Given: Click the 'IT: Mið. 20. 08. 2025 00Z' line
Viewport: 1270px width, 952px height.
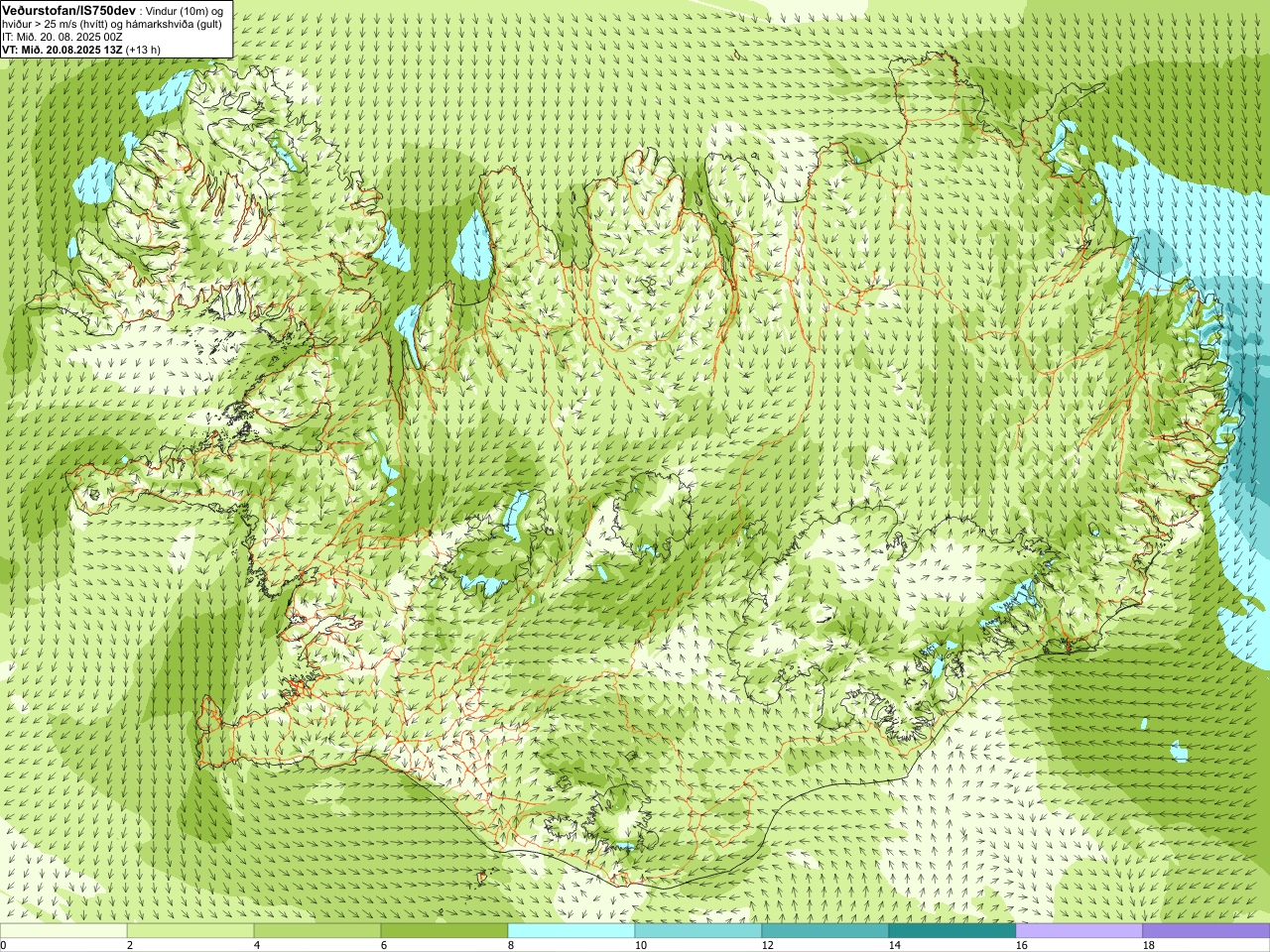Looking at the screenshot, I should (x=63, y=37).
